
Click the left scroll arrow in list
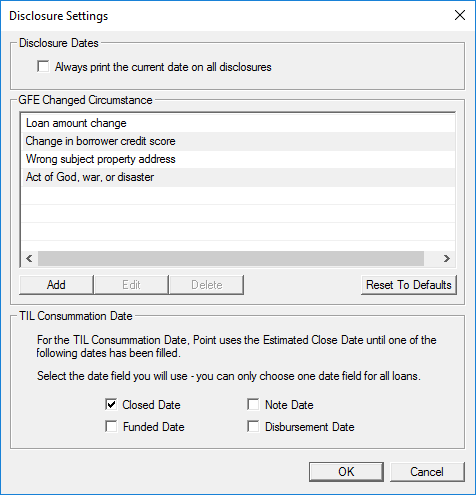(29, 258)
